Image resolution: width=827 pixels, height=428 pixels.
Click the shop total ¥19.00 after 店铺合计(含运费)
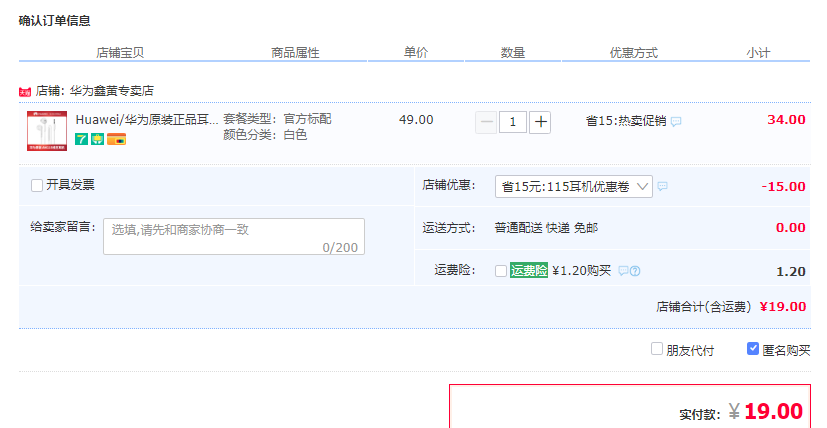click(783, 307)
